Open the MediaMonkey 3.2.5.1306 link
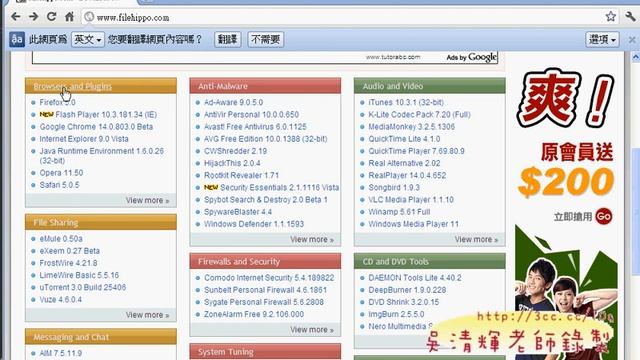 (x=411, y=127)
